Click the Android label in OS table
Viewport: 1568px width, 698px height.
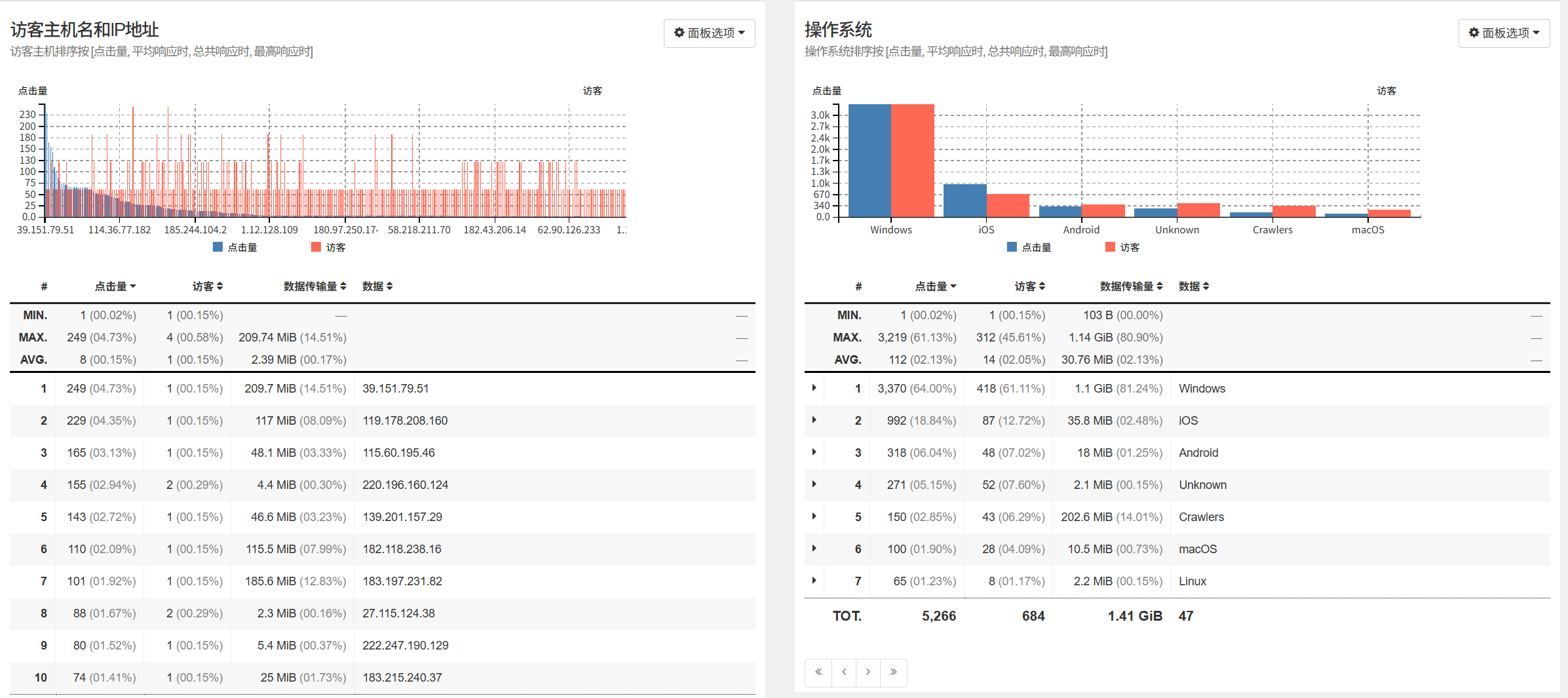pyautogui.click(x=1198, y=453)
